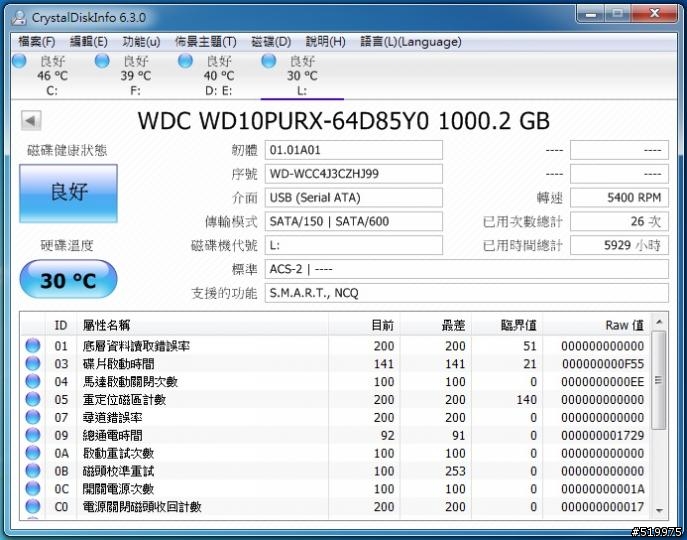Select the 尋道錯誤率 attribute row
This screenshot has height=540, width=687.
click(x=336, y=417)
